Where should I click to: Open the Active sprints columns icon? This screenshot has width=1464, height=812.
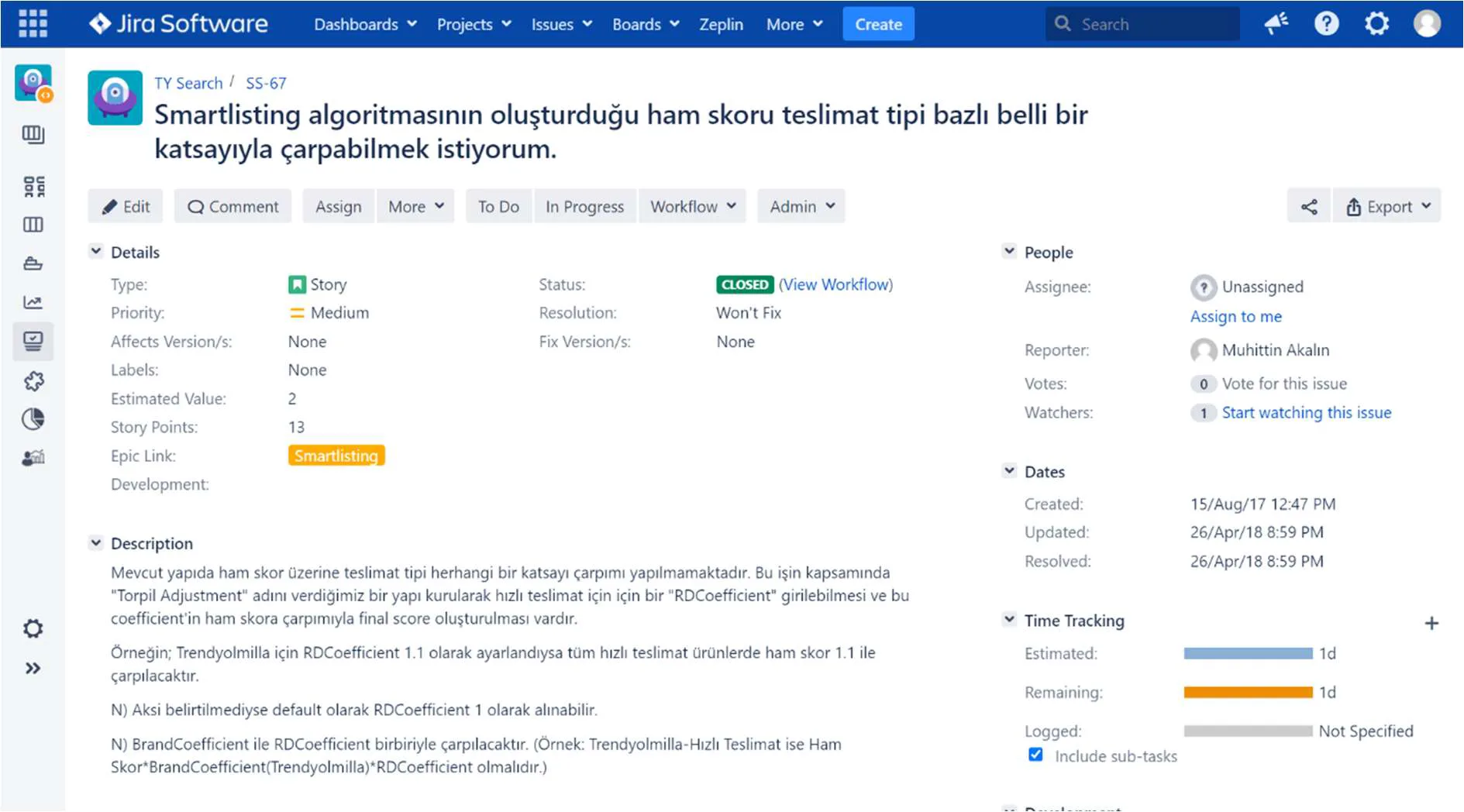[33, 225]
